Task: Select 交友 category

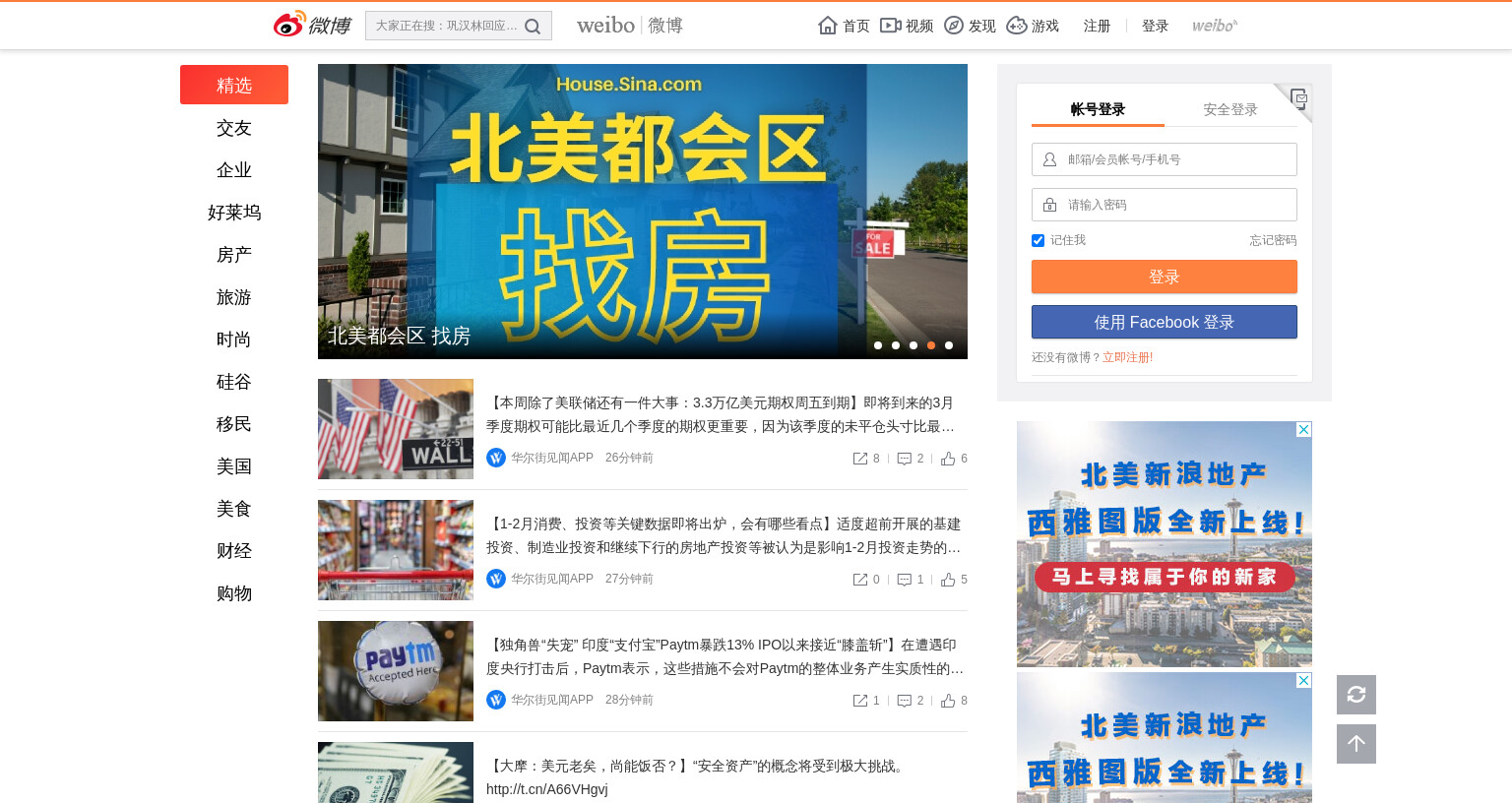Action: tap(234, 128)
